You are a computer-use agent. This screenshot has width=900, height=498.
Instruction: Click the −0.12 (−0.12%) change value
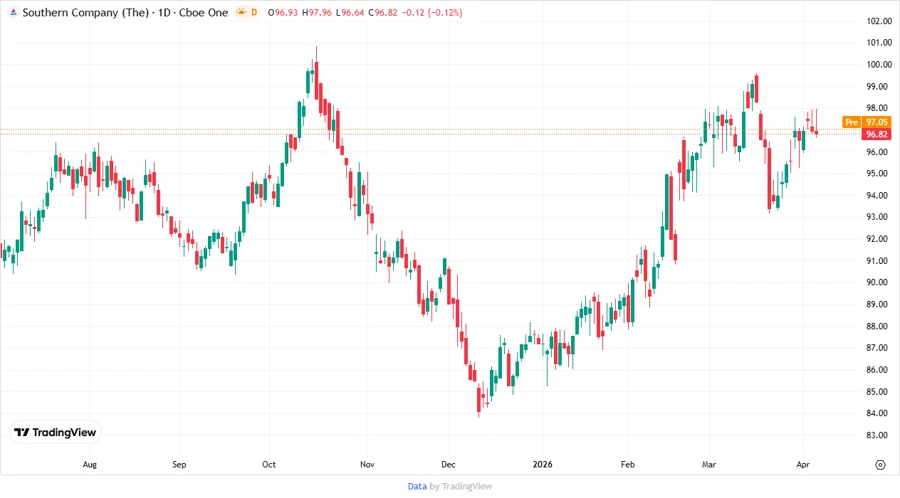pyautogui.click(x=432, y=12)
